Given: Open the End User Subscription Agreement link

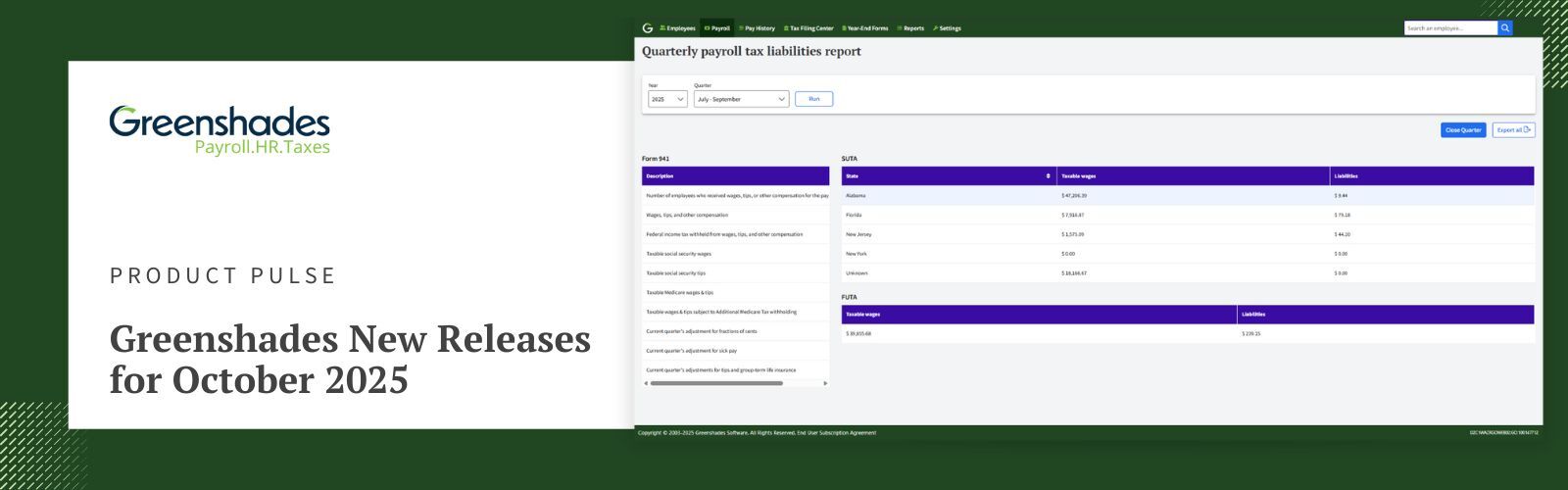Looking at the screenshot, I should (x=836, y=432).
